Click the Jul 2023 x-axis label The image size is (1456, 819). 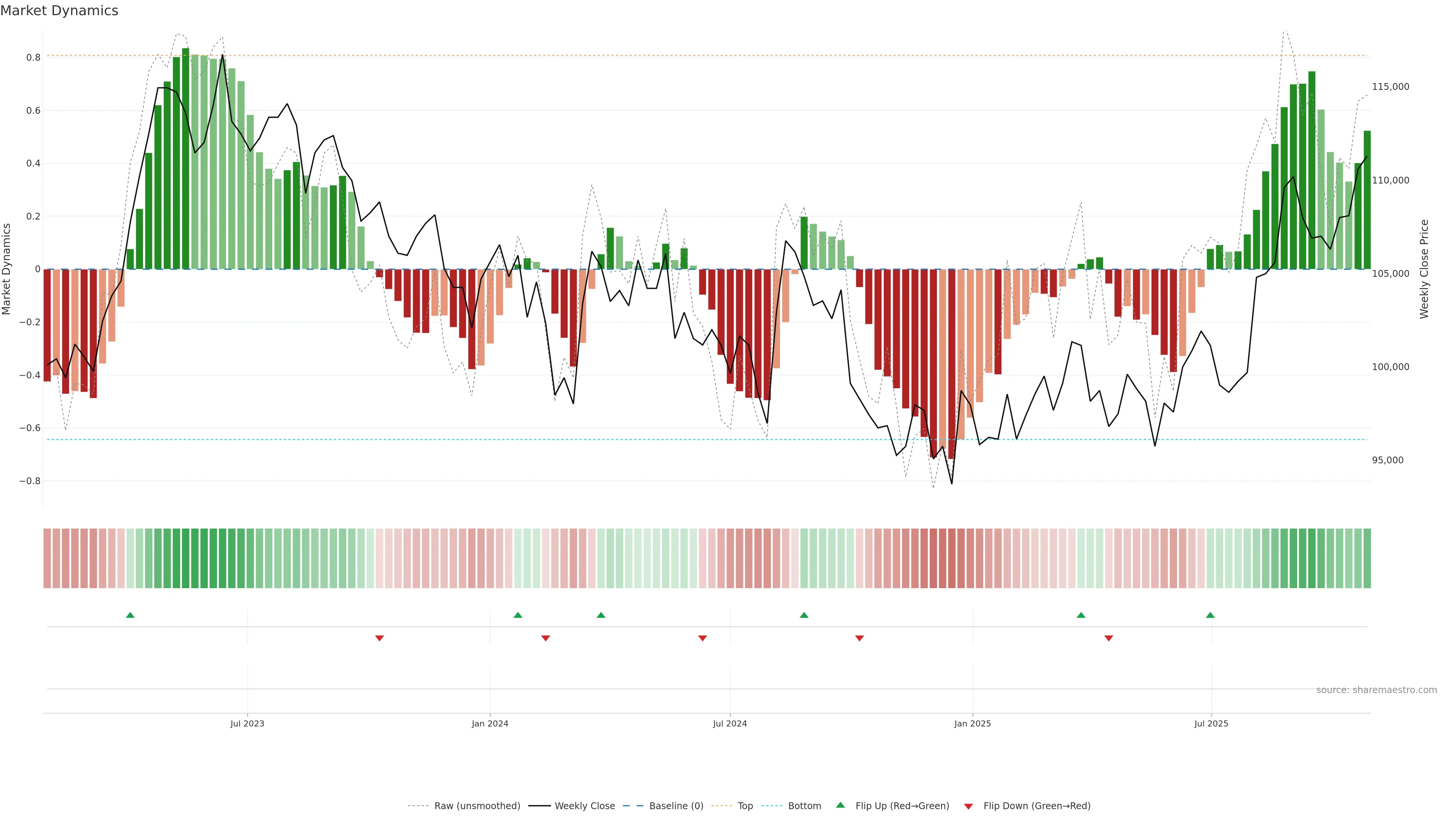pyautogui.click(x=247, y=723)
